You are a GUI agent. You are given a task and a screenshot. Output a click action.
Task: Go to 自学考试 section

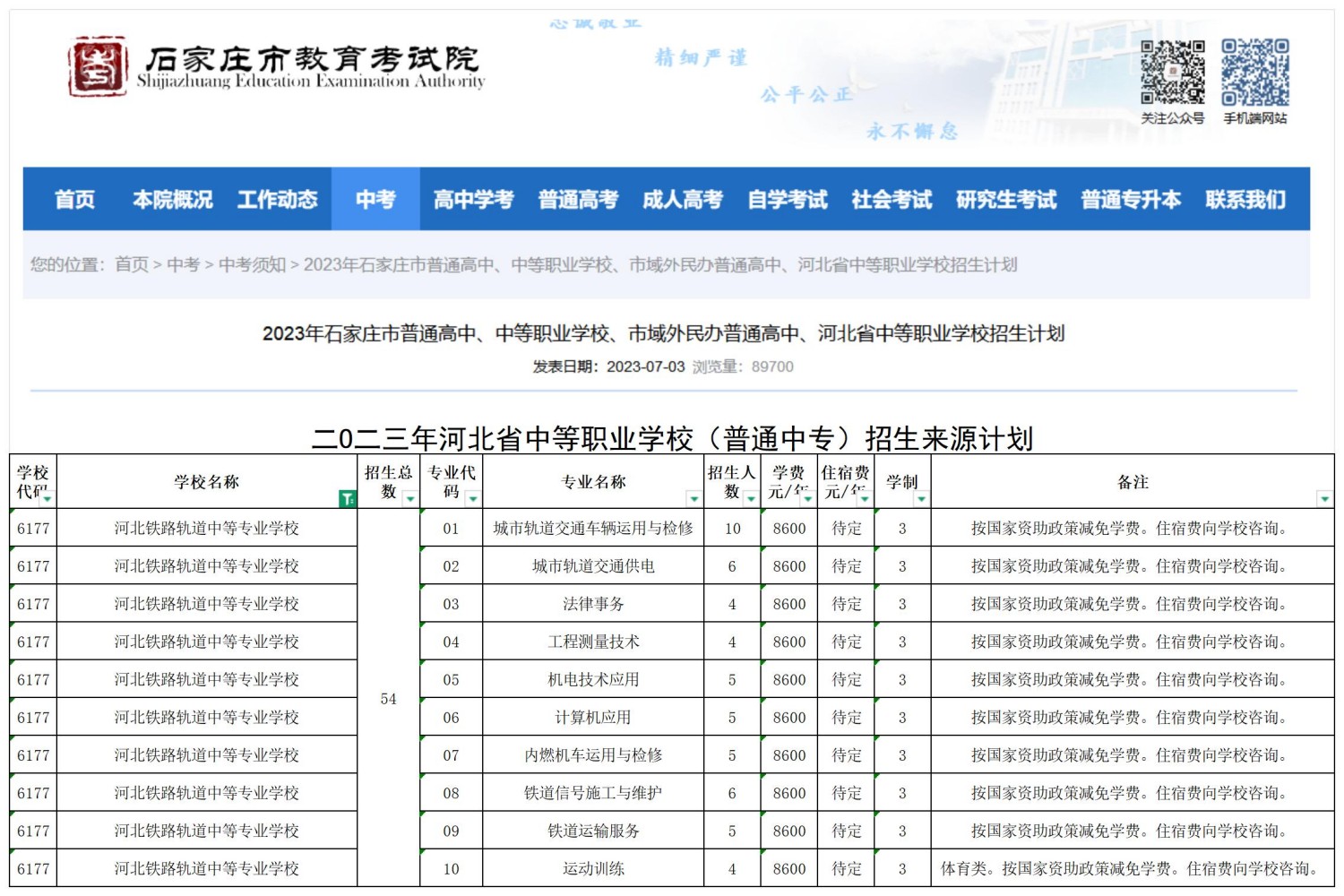click(788, 199)
